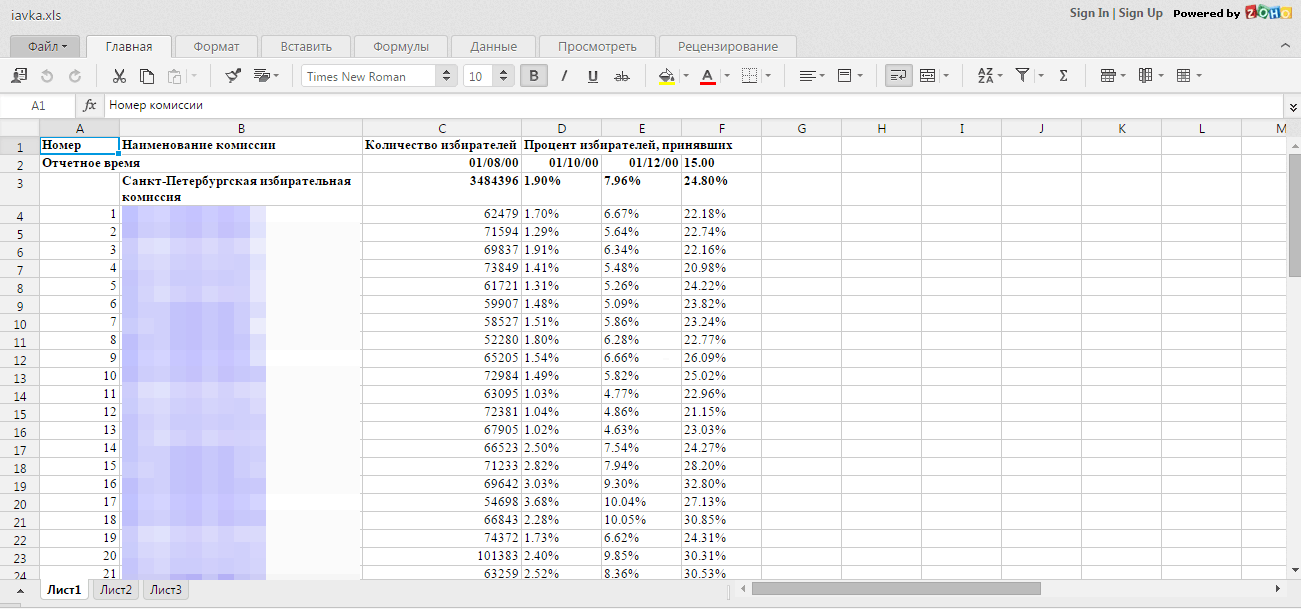Viewport: 1301px width, 609px height.
Task: Open fill color dropdown arrow
Action: (x=686, y=76)
